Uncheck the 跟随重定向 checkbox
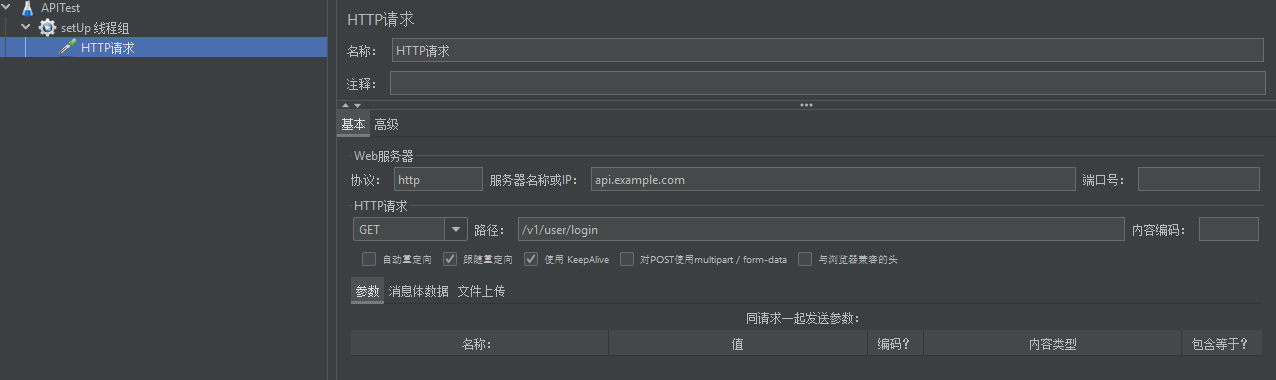The image size is (1276, 380). point(450,259)
